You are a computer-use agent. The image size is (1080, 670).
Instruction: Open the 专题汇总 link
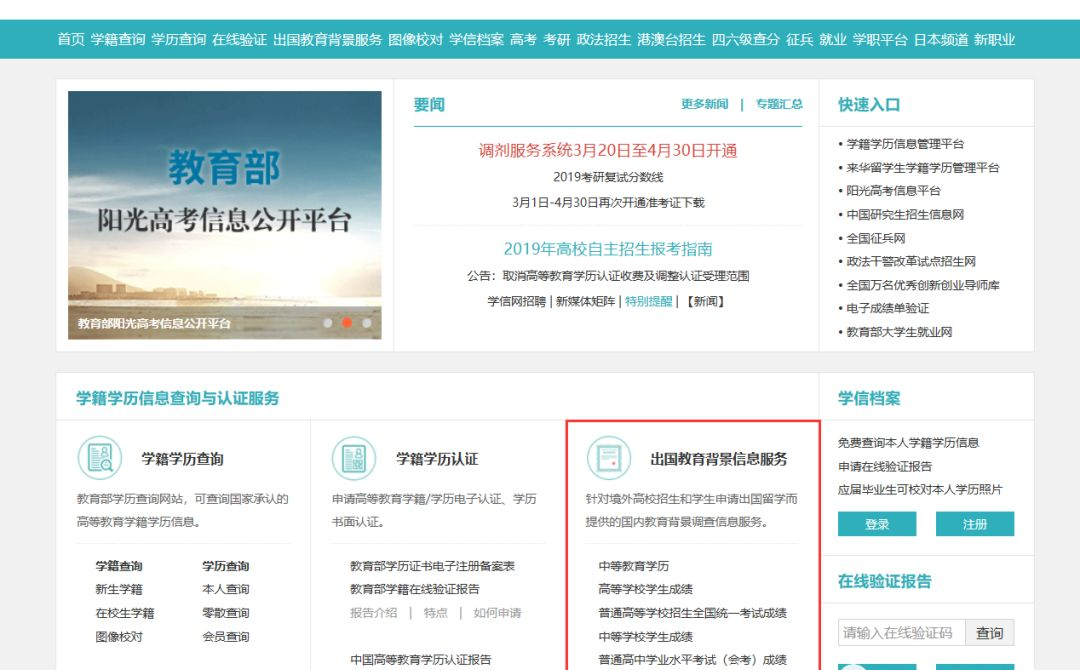(x=779, y=104)
